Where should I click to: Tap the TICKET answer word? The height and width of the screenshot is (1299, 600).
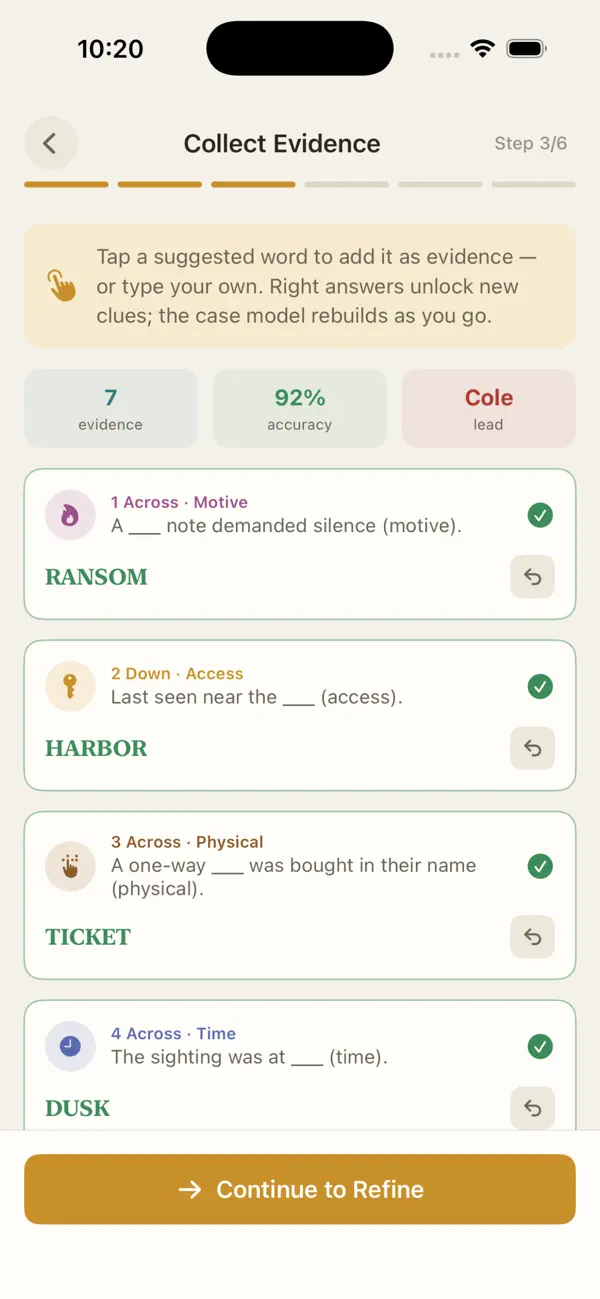[88, 937]
